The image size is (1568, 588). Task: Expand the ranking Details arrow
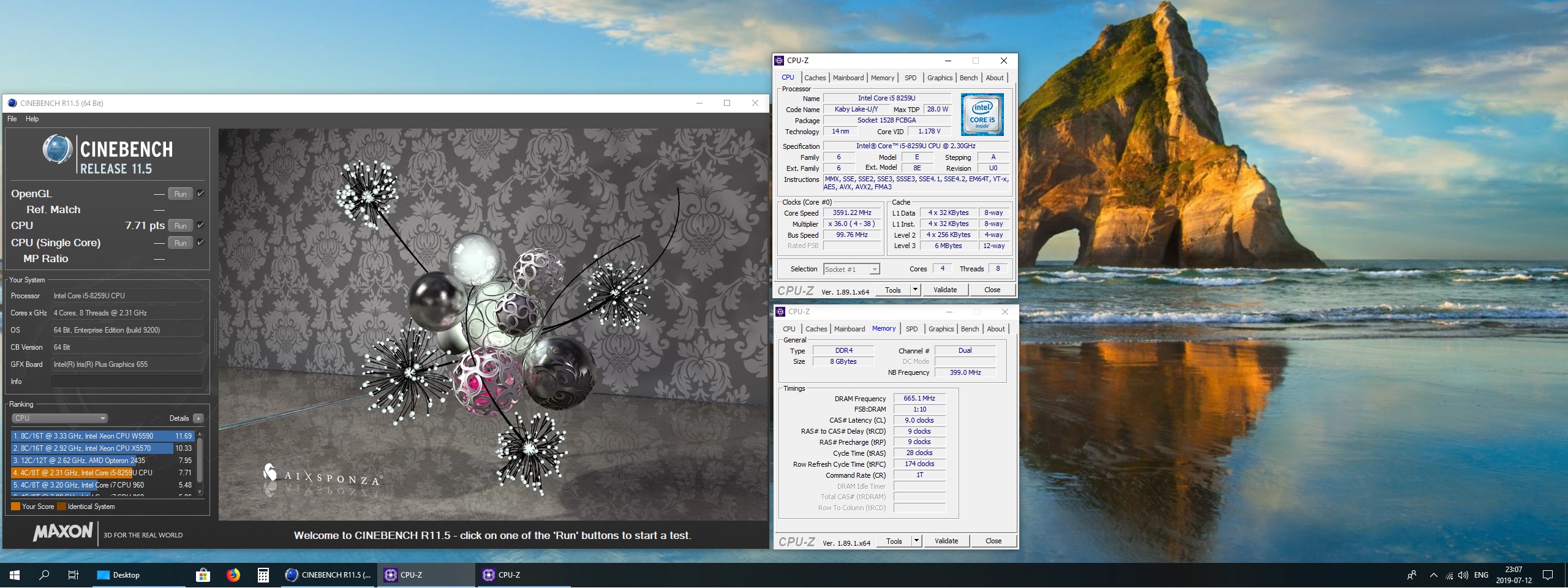pyautogui.click(x=198, y=418)
